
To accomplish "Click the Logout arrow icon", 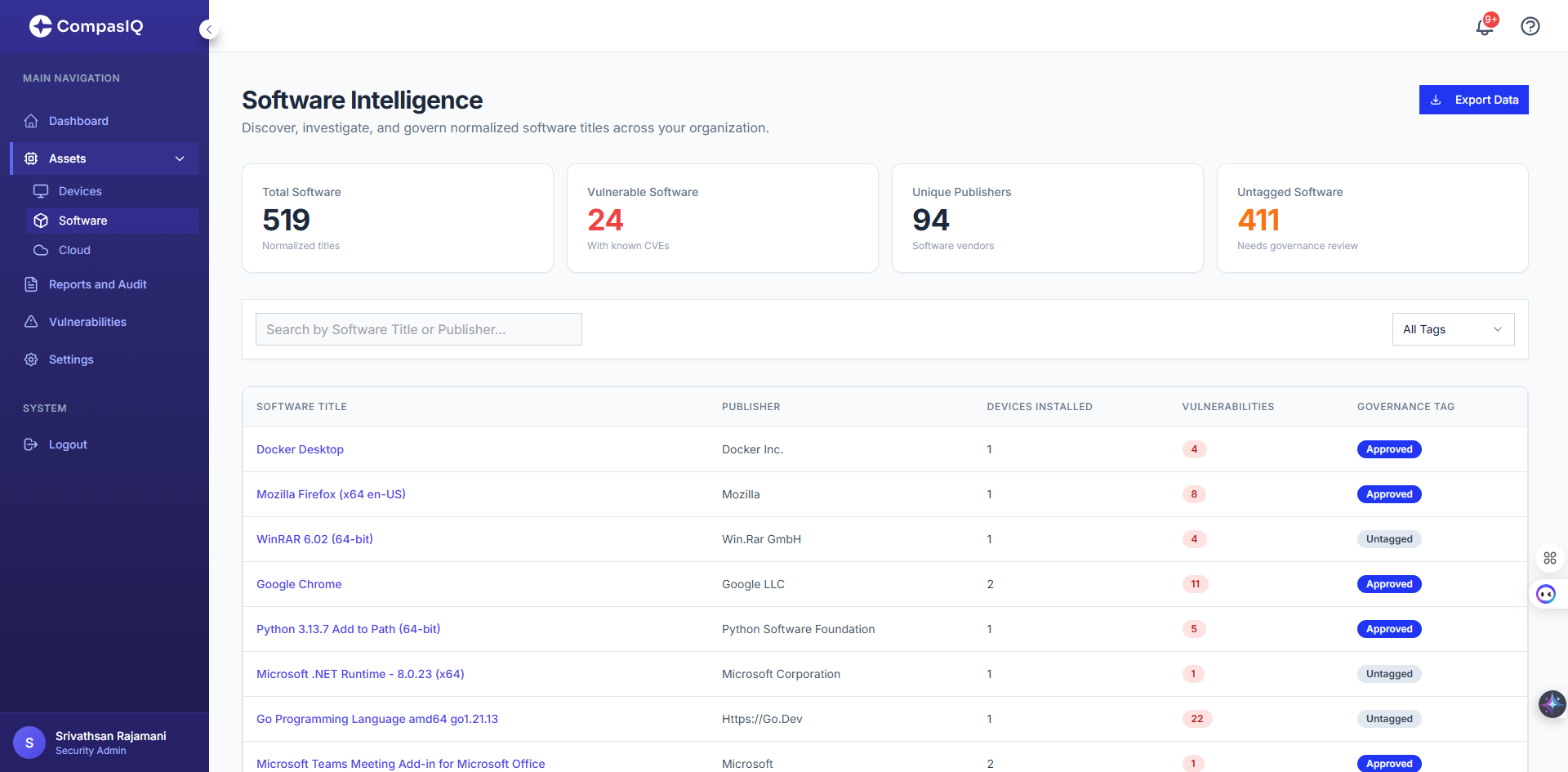I will [x=31, y=444].
